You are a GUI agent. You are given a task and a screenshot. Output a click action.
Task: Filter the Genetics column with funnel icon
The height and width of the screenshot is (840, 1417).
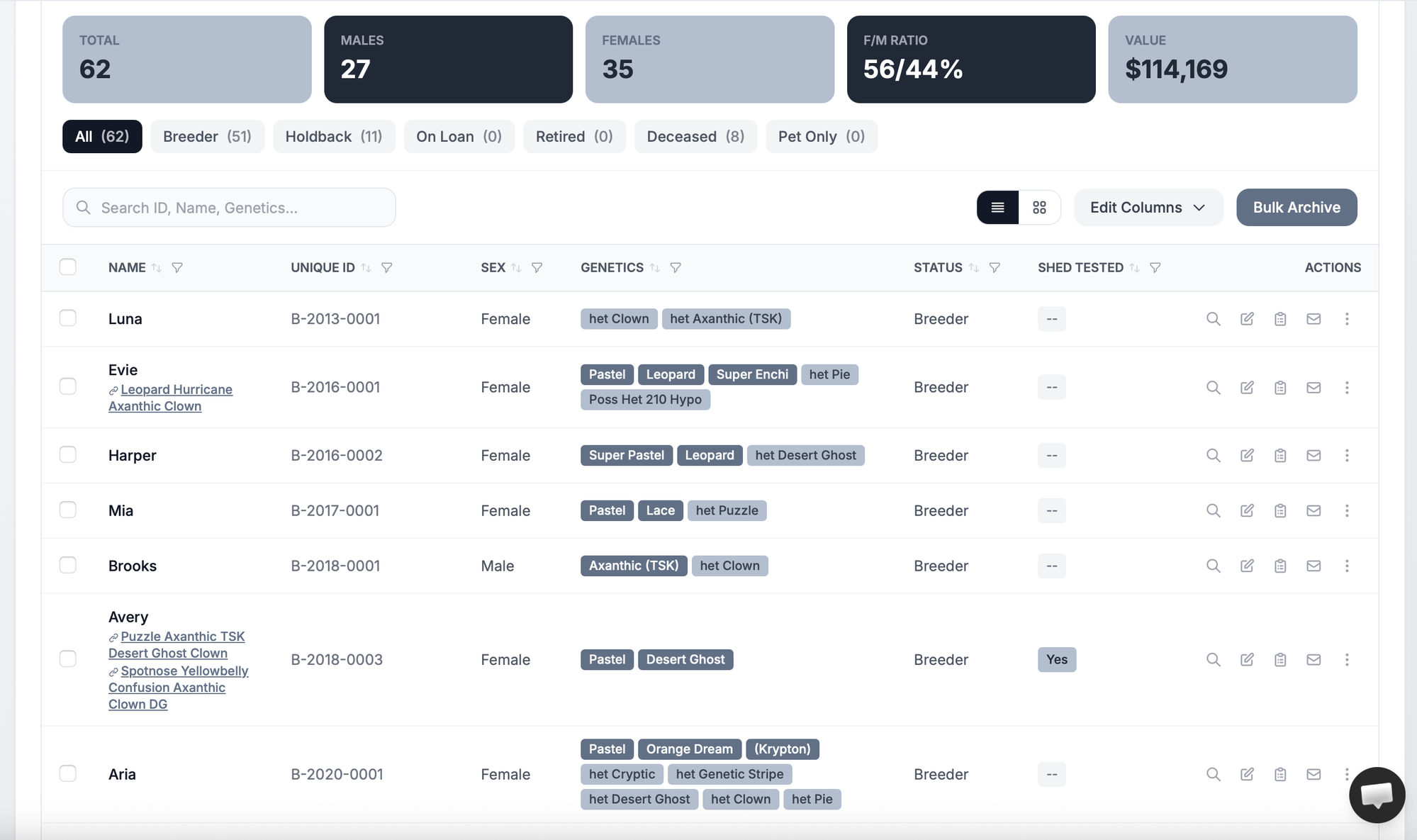(676, 268)
